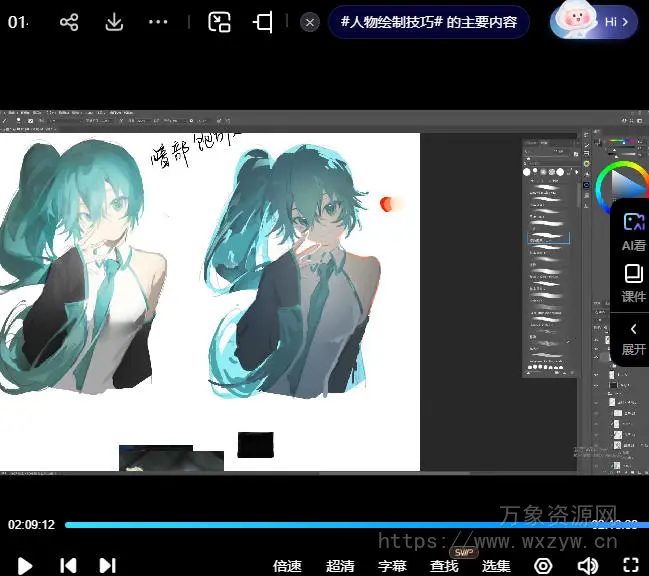Skip to the previous video
The height and width of the screenshot is (576, 649).
pos(68,565)
